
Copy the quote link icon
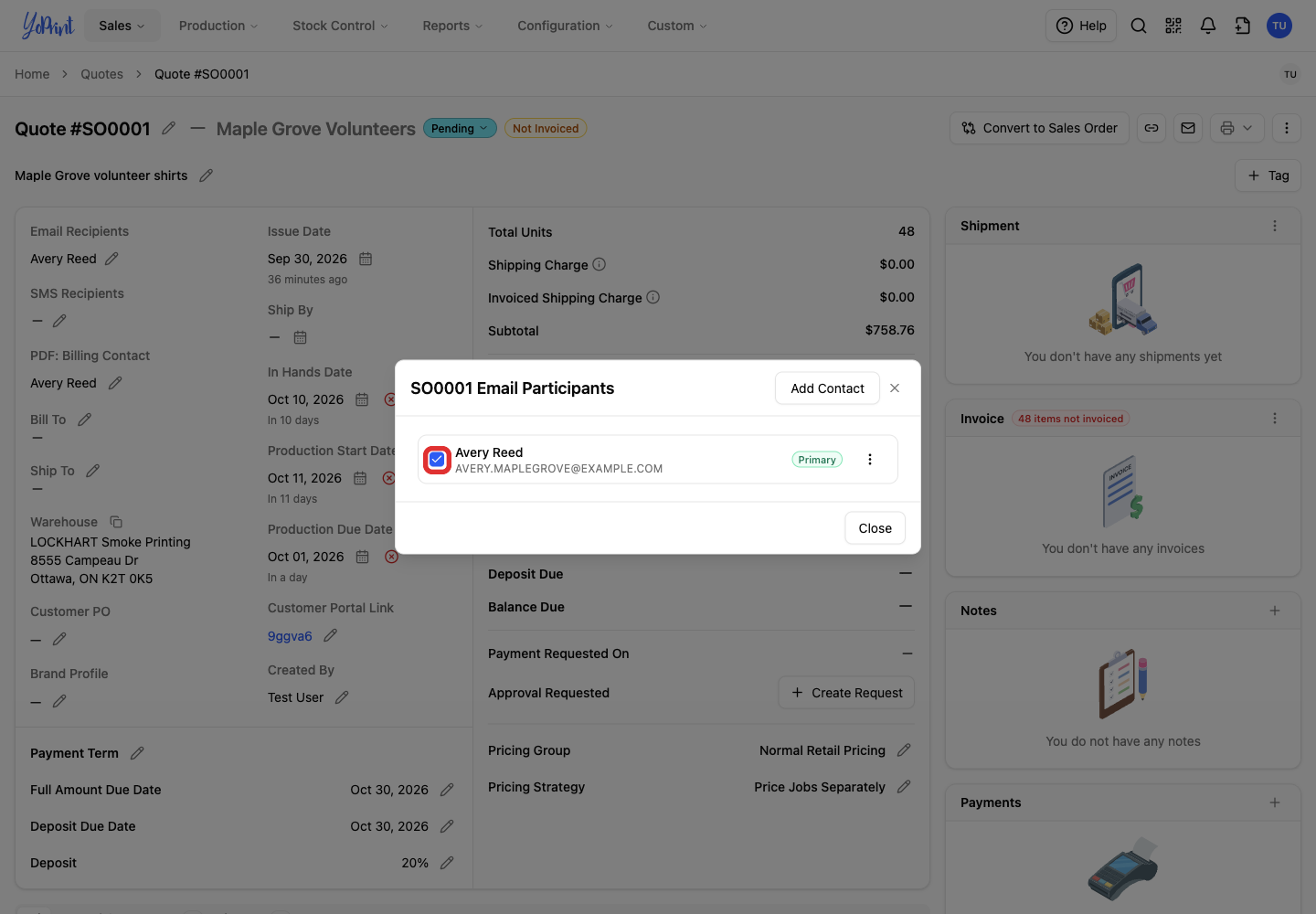[1151, 128]
